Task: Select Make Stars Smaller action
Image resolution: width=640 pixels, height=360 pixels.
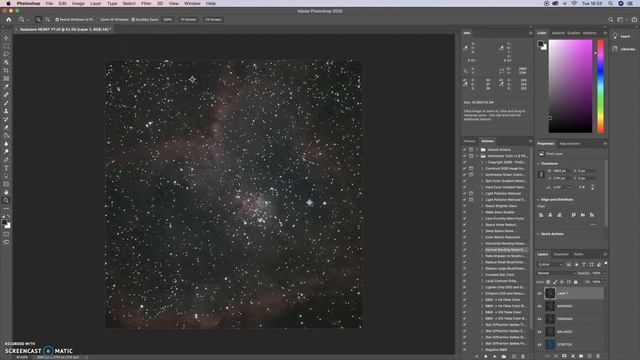Action: pyautogui.click(x=500, y=212)
